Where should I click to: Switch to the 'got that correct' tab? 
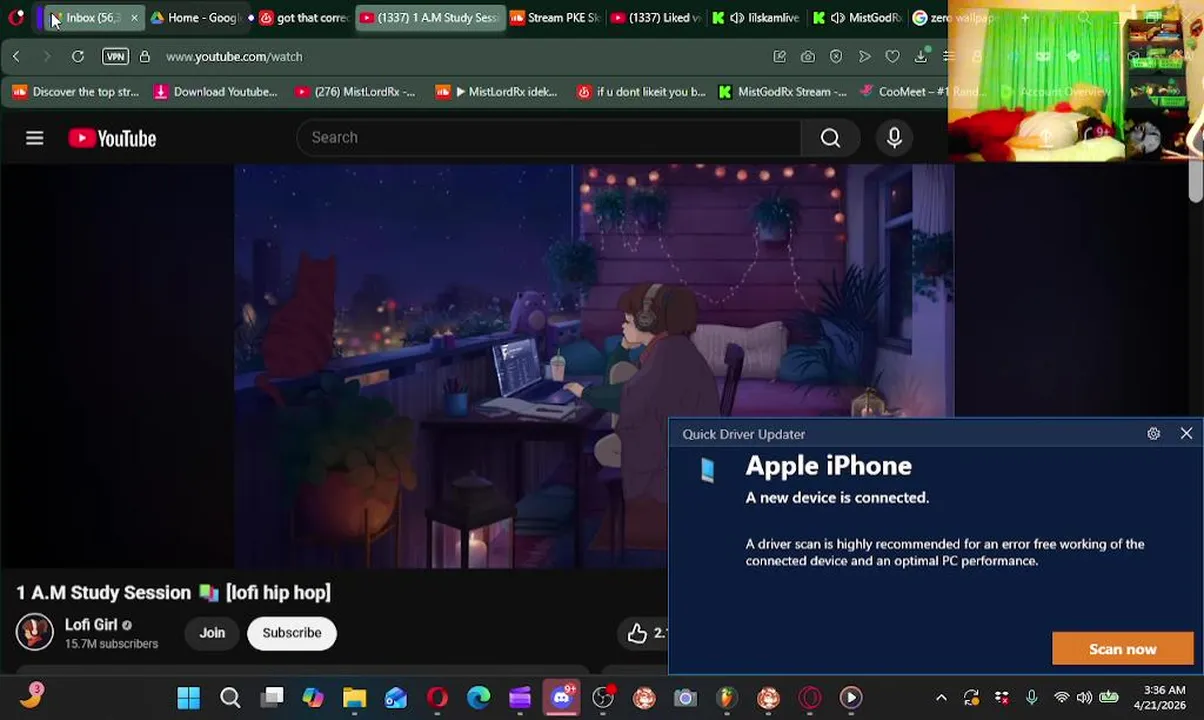(304, 18)
